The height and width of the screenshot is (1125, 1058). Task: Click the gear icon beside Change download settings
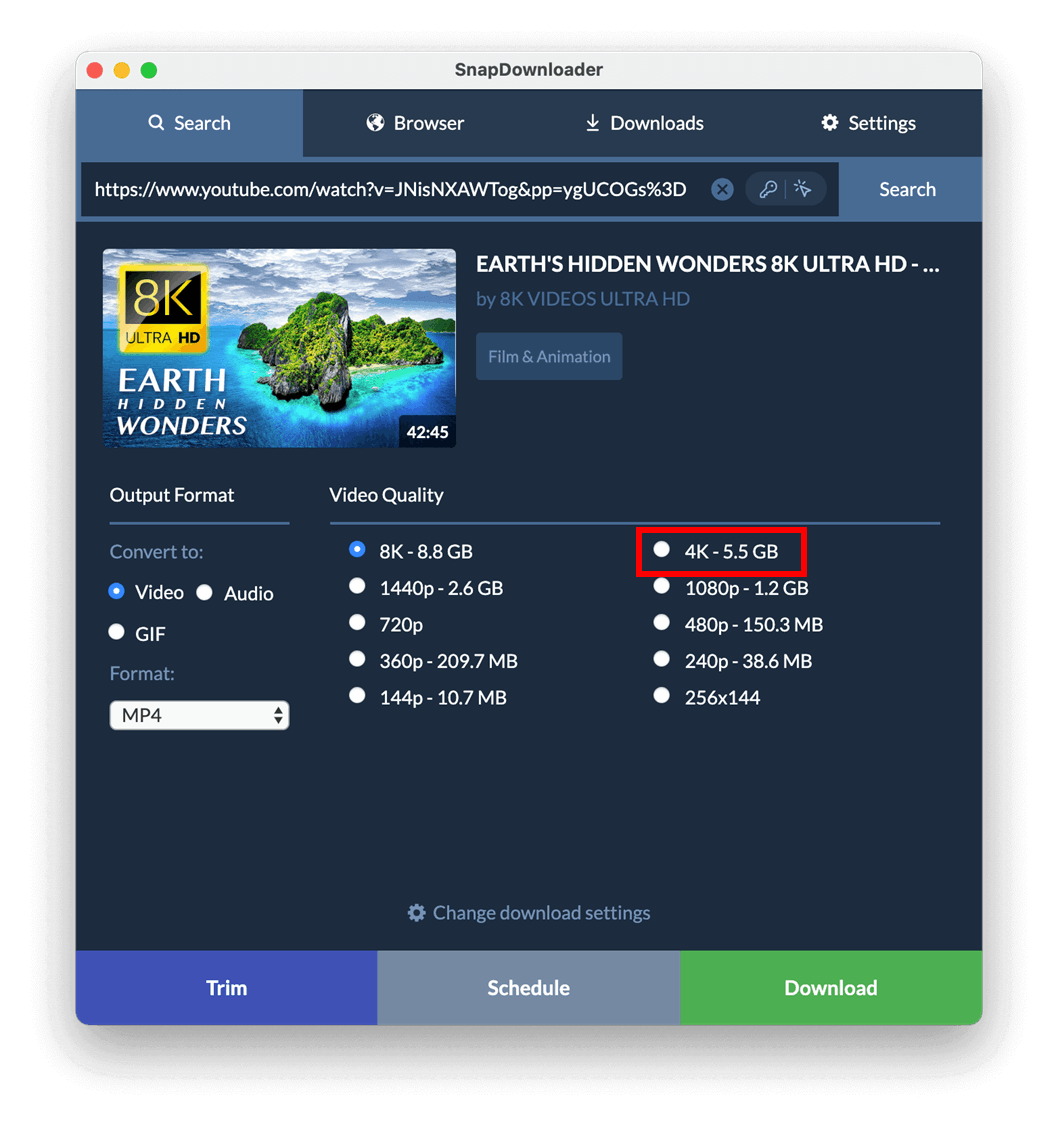click(417, 913)
